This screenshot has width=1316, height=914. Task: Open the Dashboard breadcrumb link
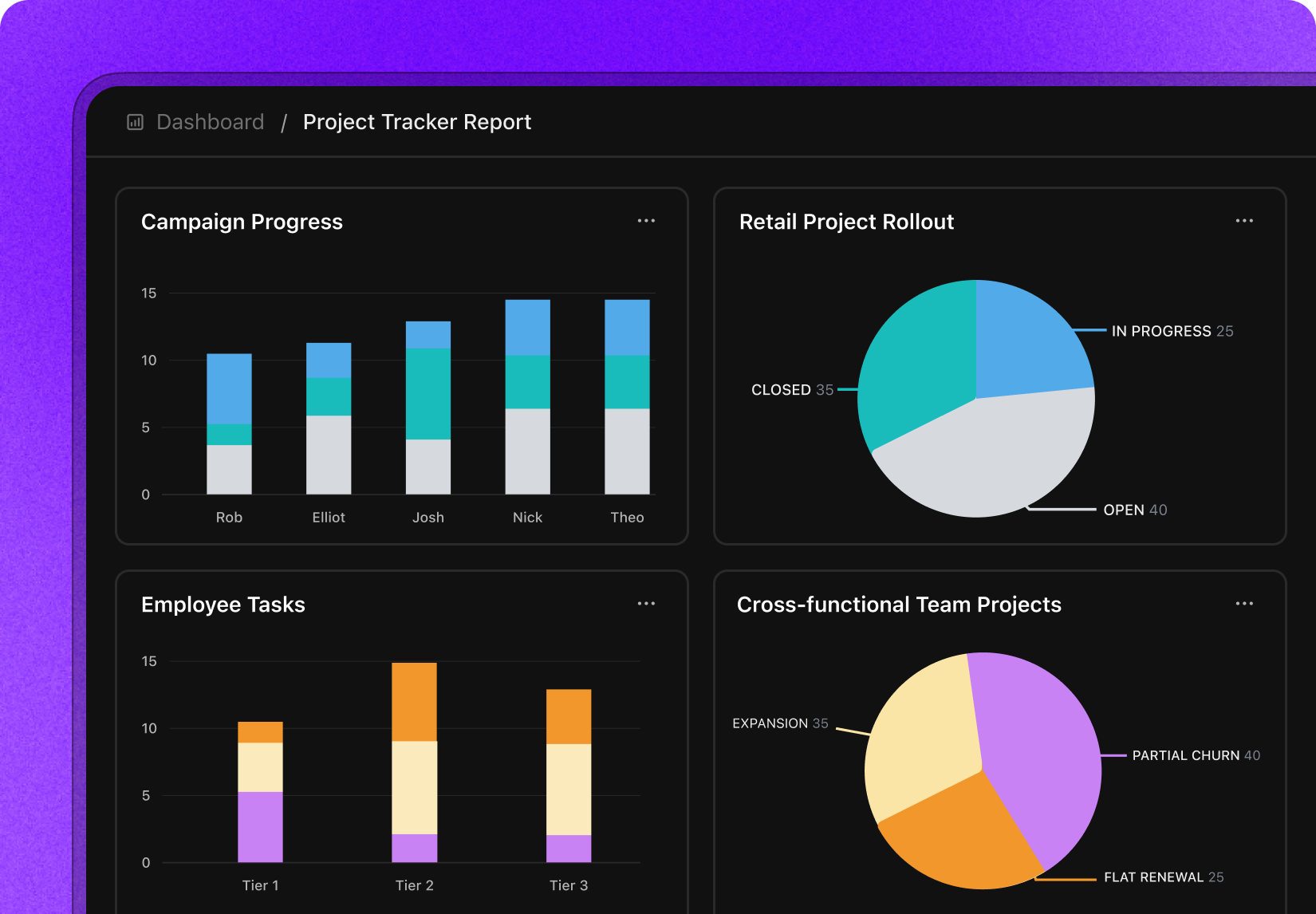pyautogui.click(x=210, y=122)
